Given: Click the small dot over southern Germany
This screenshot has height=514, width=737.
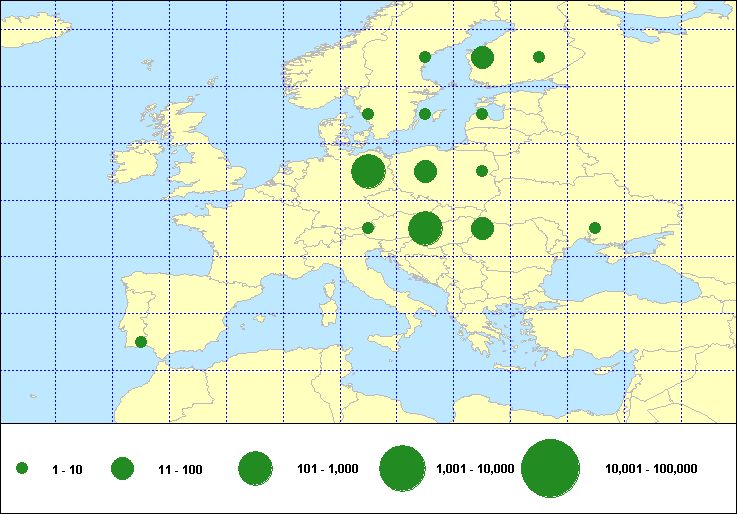Looking at the screenshot, I should [368, 228].
